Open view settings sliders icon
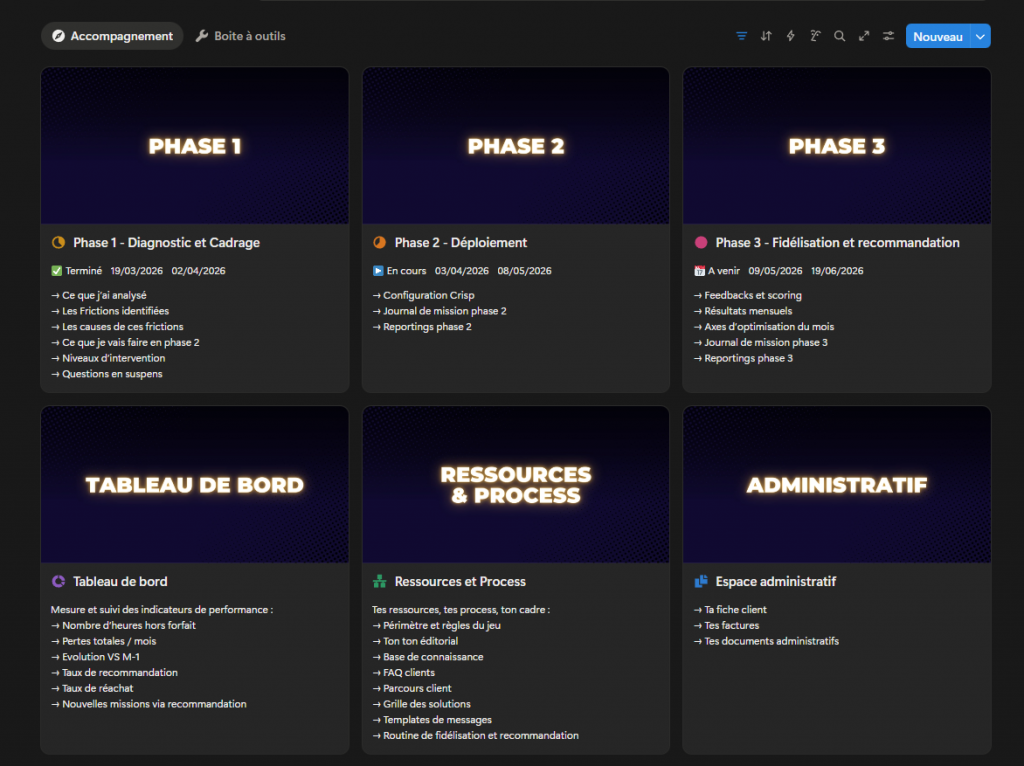This screenshot has width=1024, height=766. (x=888, y=36)
